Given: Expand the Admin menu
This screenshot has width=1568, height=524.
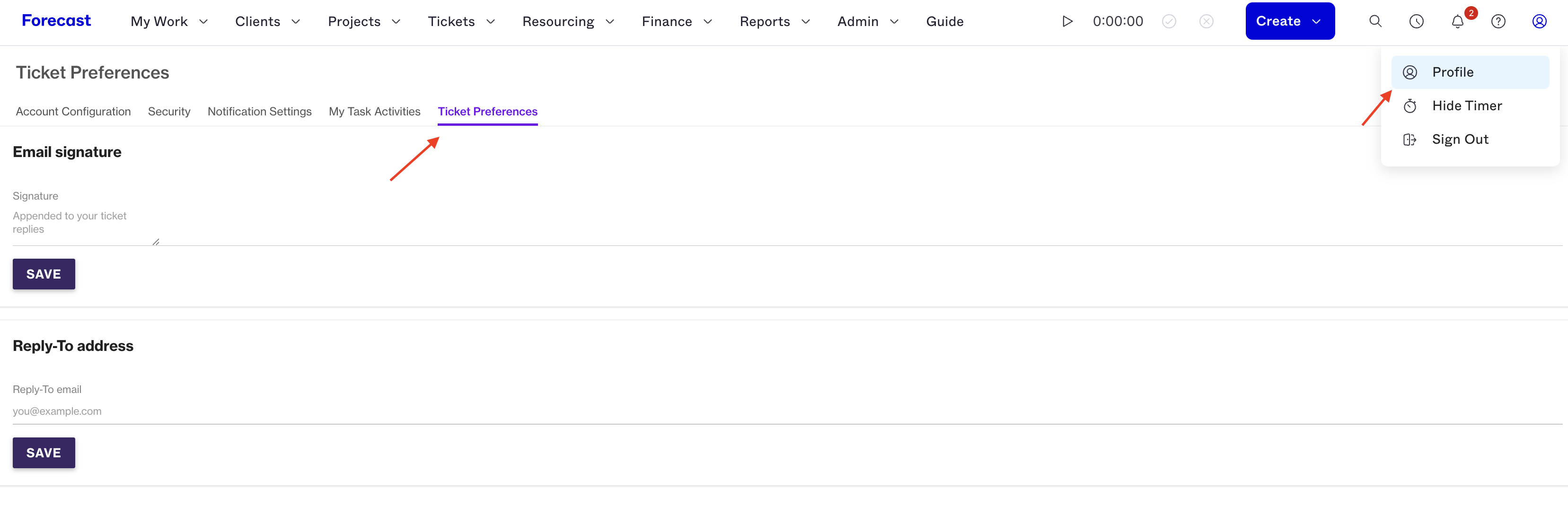Looking at the screenshot, I should click(x=868, y=21).
